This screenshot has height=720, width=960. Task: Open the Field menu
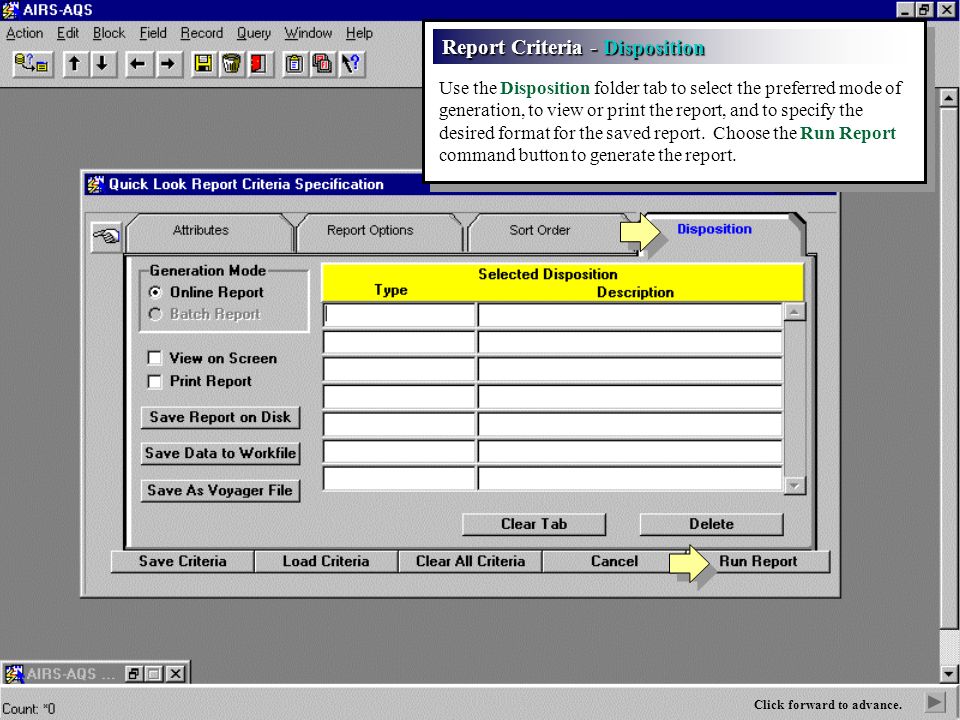153,33
